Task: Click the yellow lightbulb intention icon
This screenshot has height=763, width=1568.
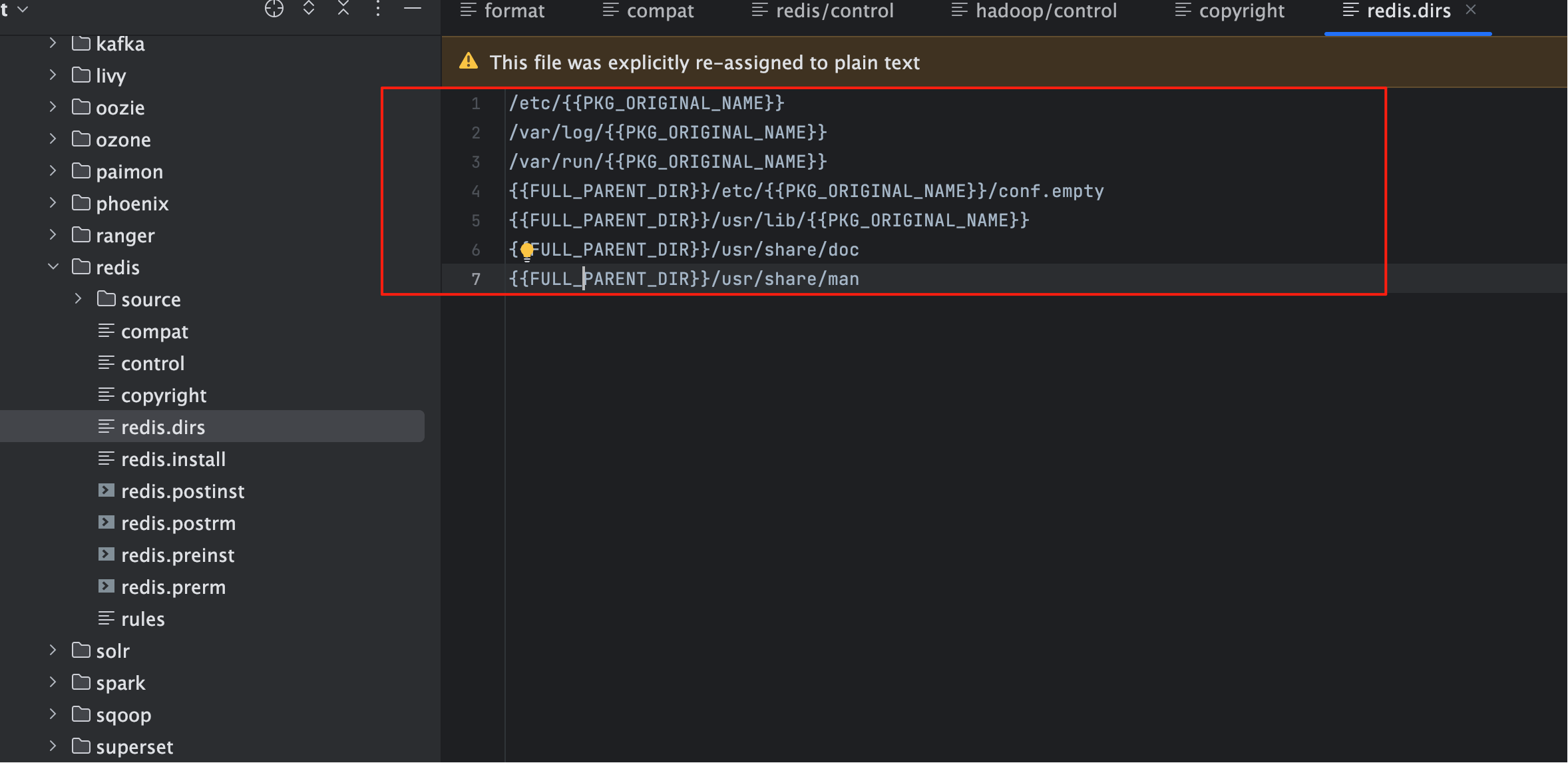Action: [x=527, y=251]
